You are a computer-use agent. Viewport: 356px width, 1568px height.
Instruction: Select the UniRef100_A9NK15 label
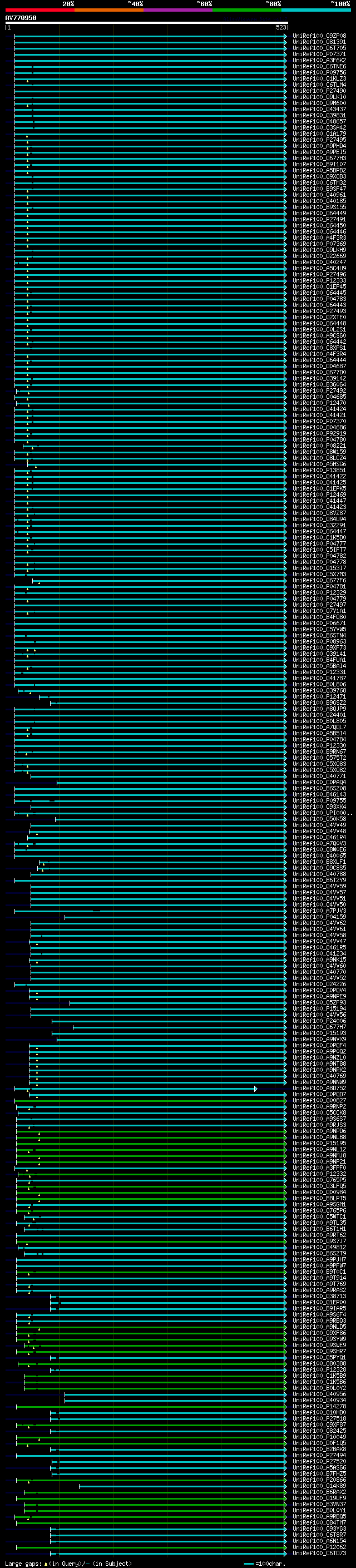click(319, 960)
